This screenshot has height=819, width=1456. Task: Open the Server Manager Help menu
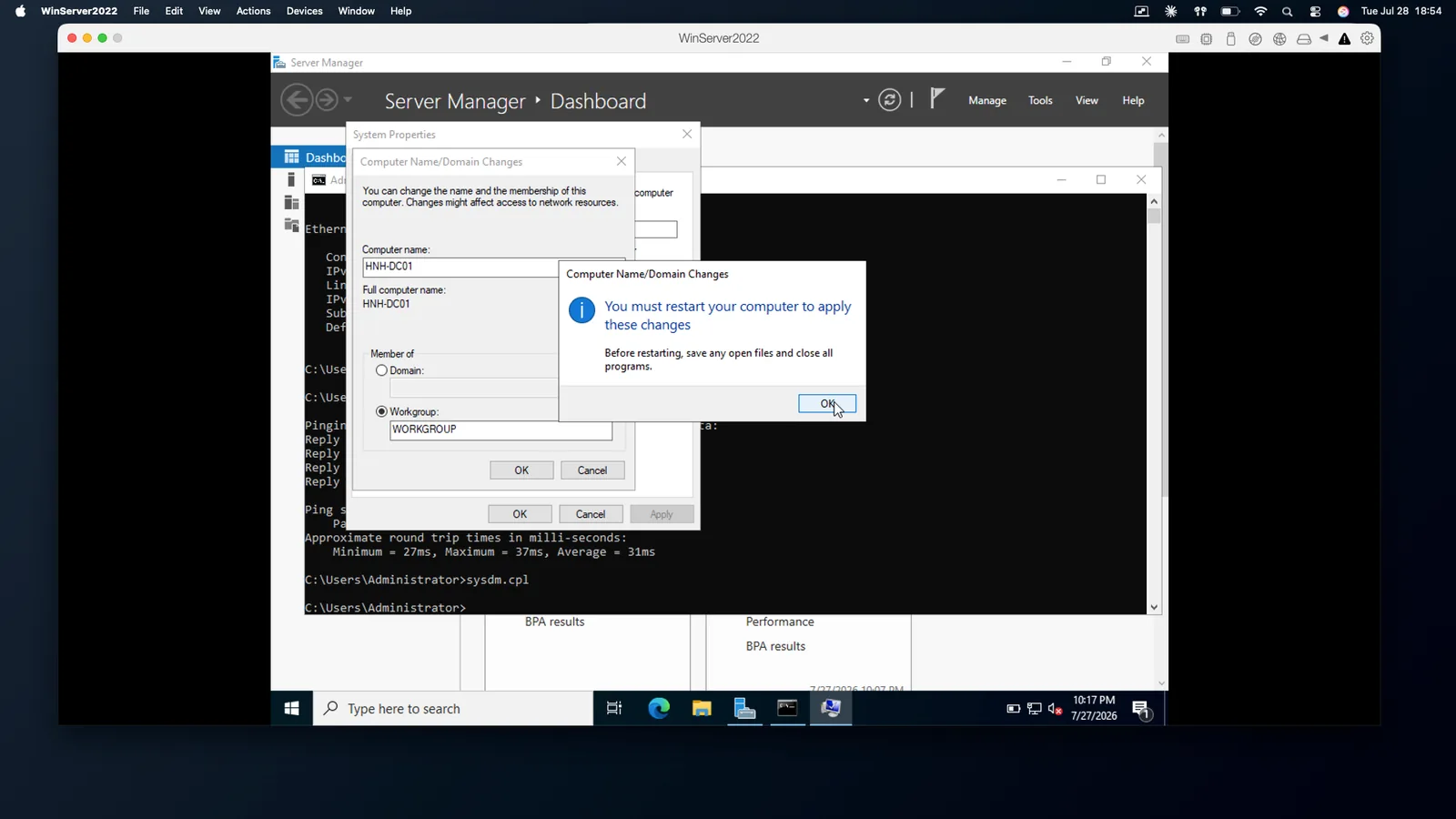click(1133, 100)
